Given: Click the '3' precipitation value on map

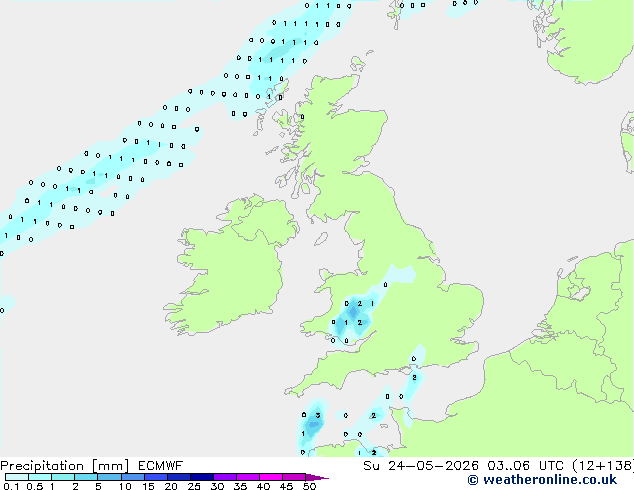Looking at the screenshot, I should [x=318, y=415].
